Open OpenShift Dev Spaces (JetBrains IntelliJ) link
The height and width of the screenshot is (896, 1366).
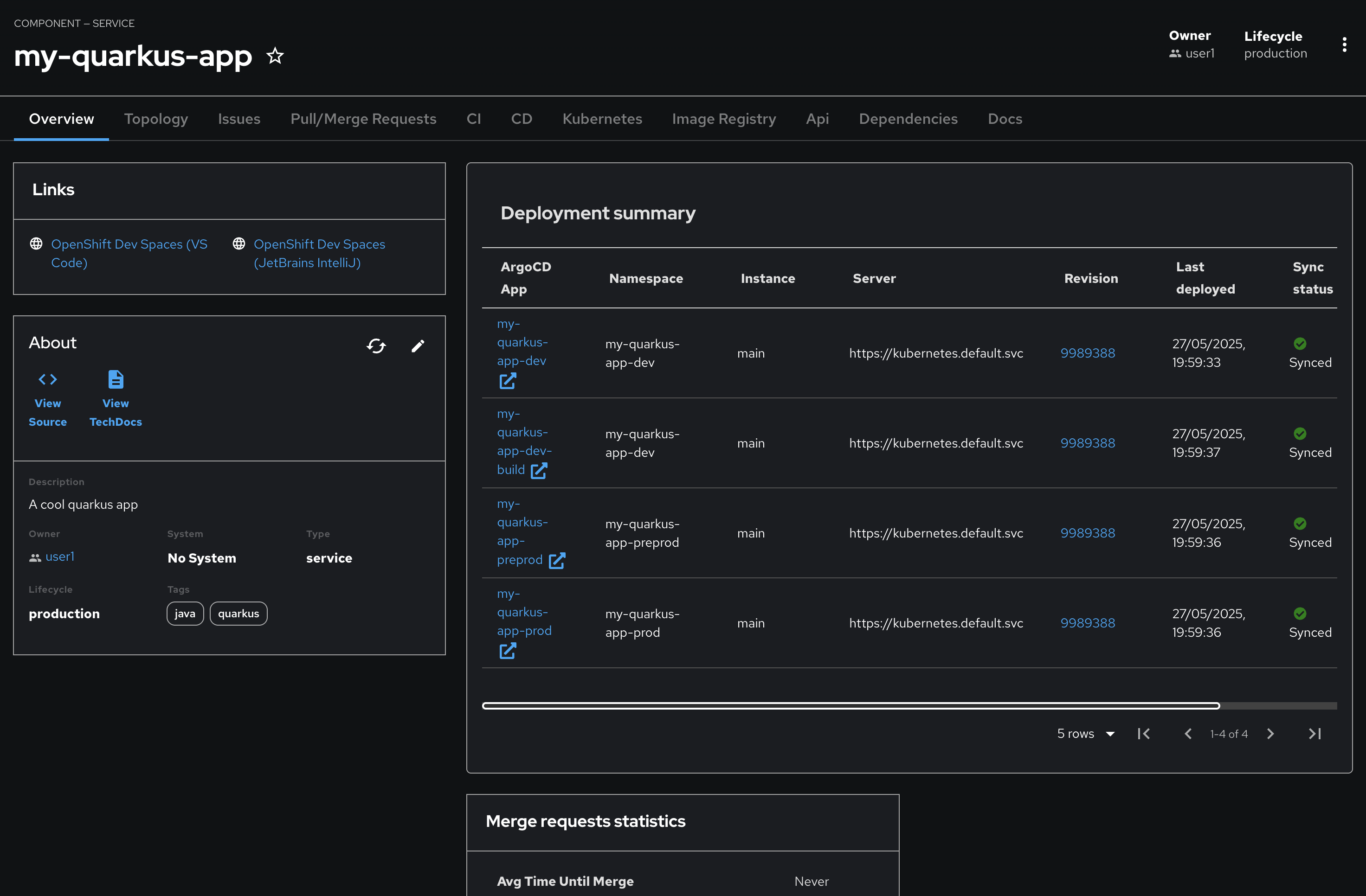click(320, 253)
